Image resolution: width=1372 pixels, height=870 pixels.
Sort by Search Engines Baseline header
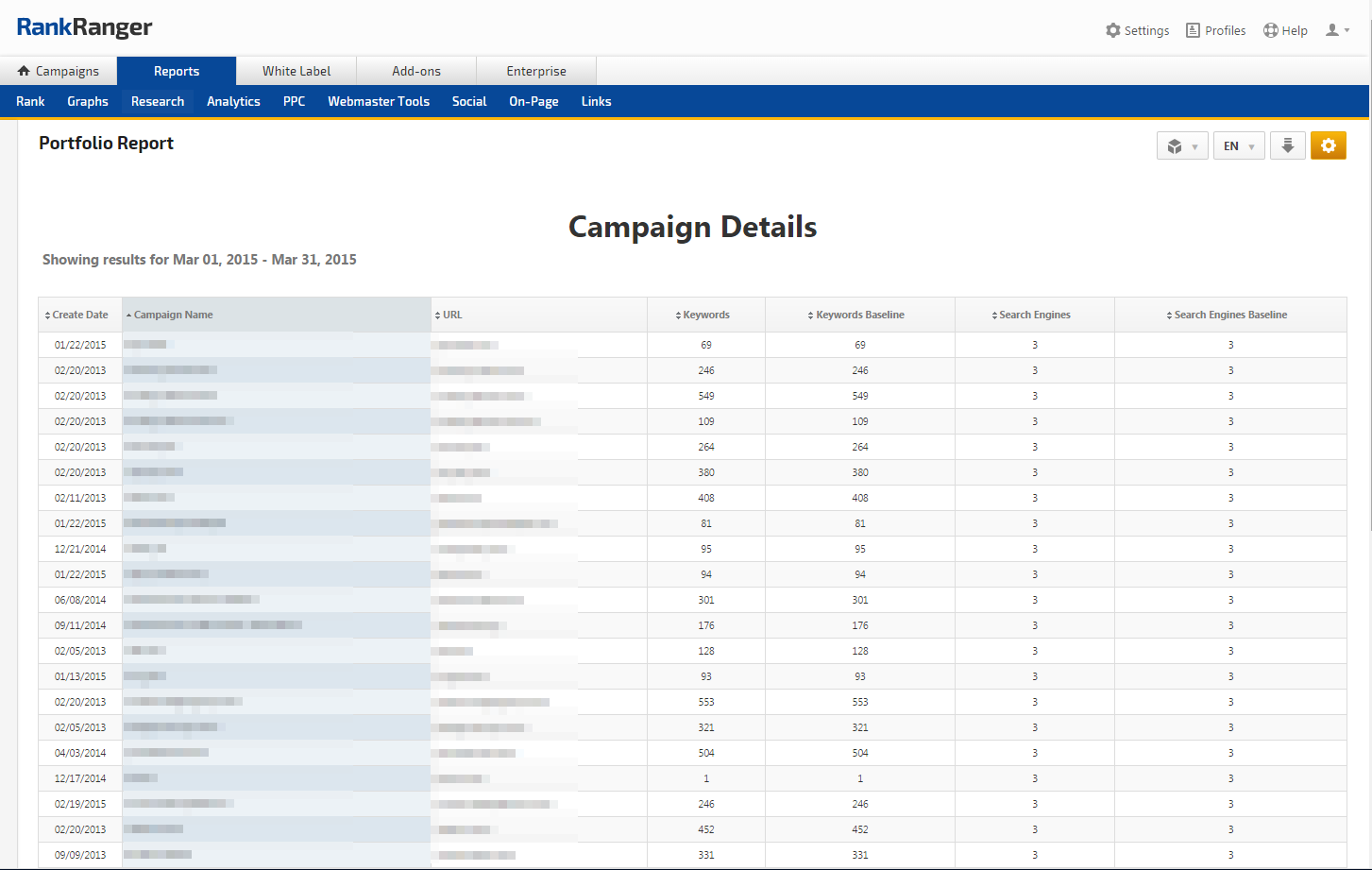[x=1229, y=315]
